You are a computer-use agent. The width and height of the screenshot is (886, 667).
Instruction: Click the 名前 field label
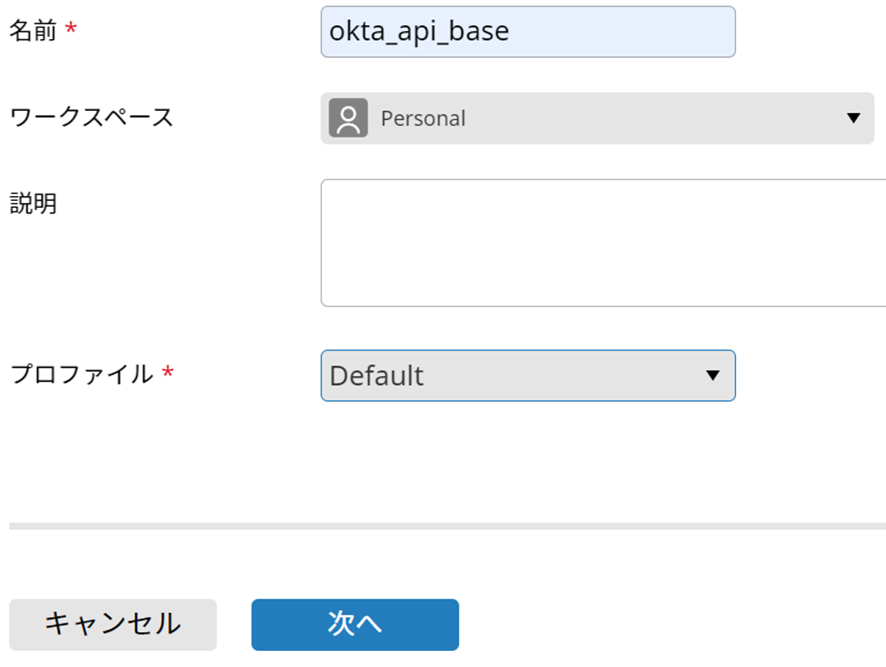click(30, 32)
